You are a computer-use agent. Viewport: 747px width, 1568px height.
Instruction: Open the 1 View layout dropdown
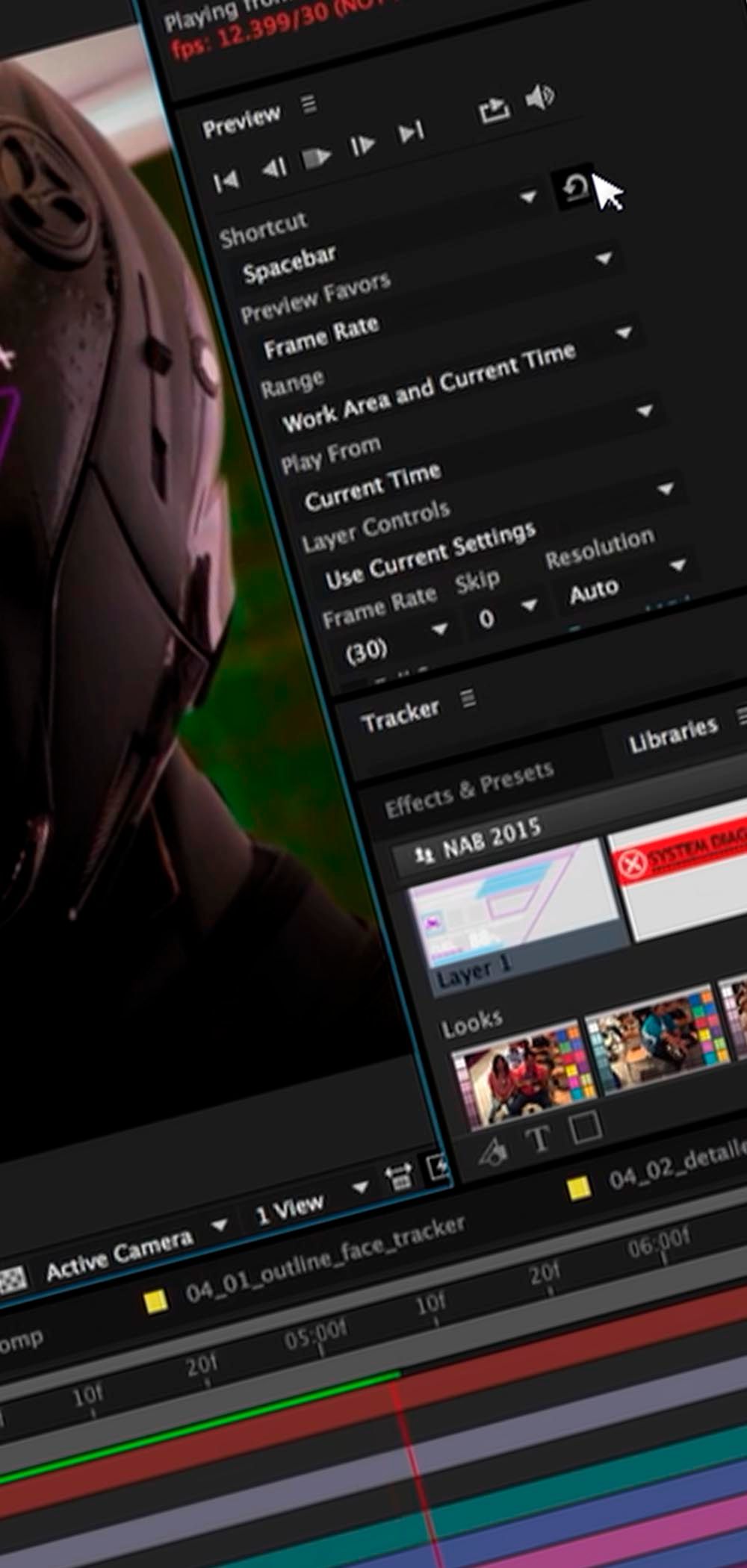point(361,1186)
